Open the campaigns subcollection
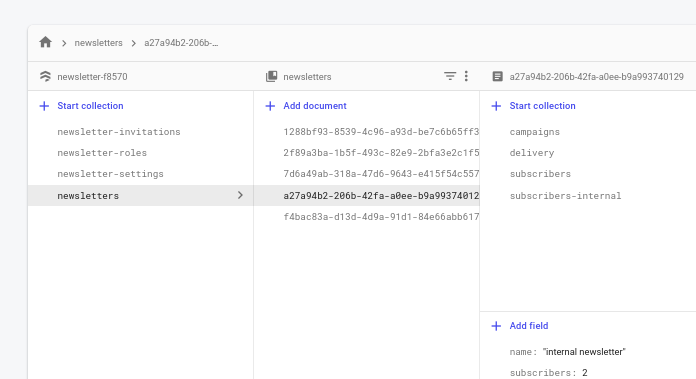This screenshot has width=696, height=379. click(534, 132)
